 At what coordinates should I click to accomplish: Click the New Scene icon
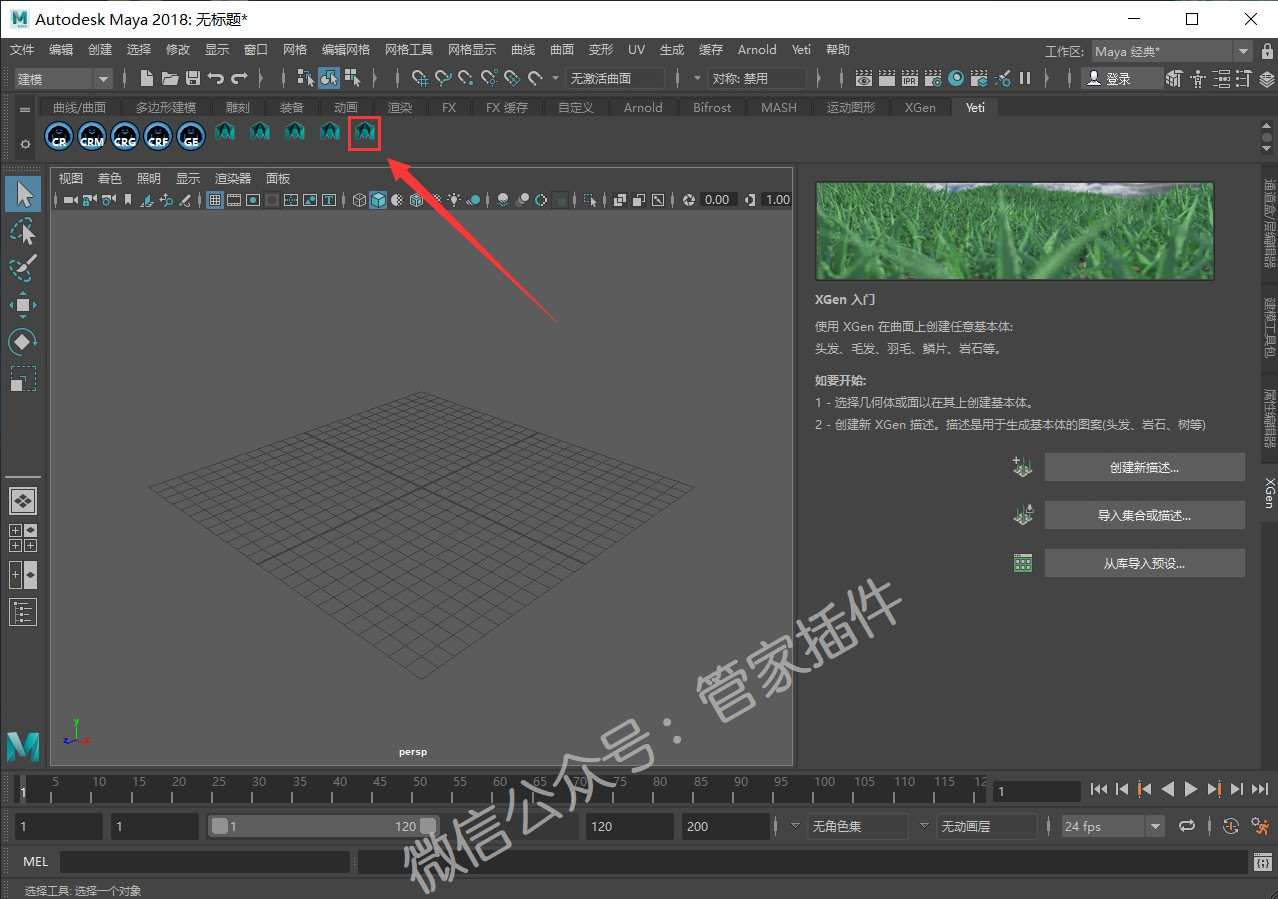147,78
